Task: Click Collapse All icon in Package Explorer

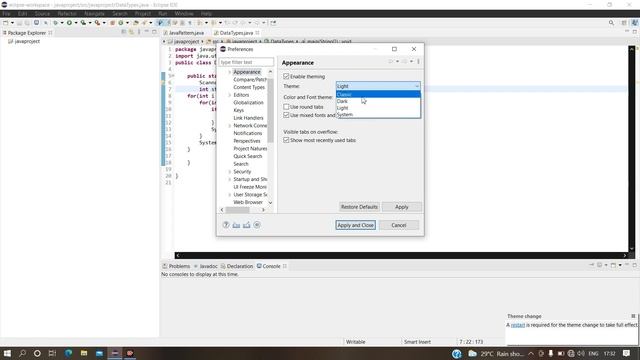Action: click(124, 32)
